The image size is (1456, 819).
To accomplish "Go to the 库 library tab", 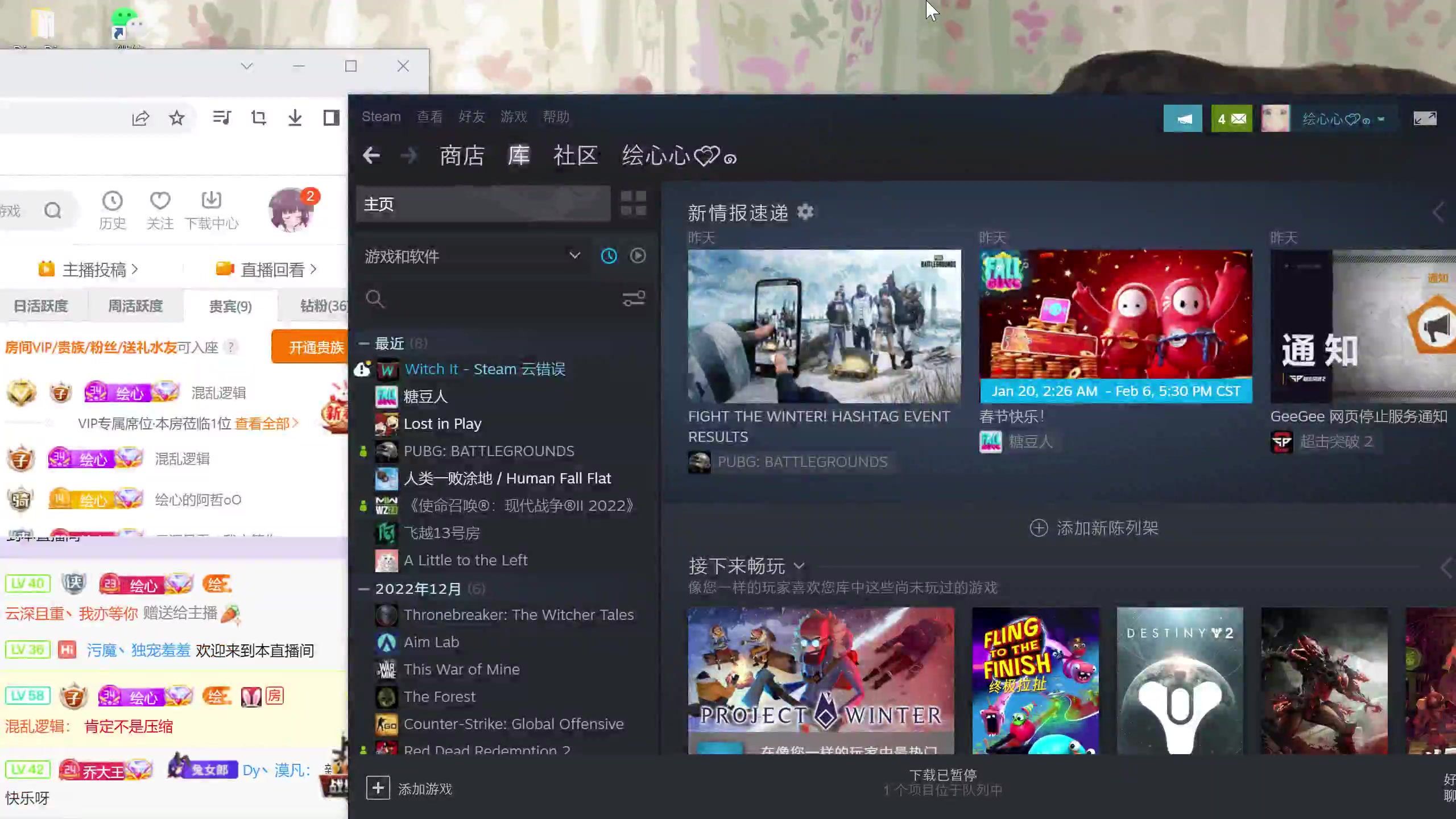I will click(x=519, y=155).
